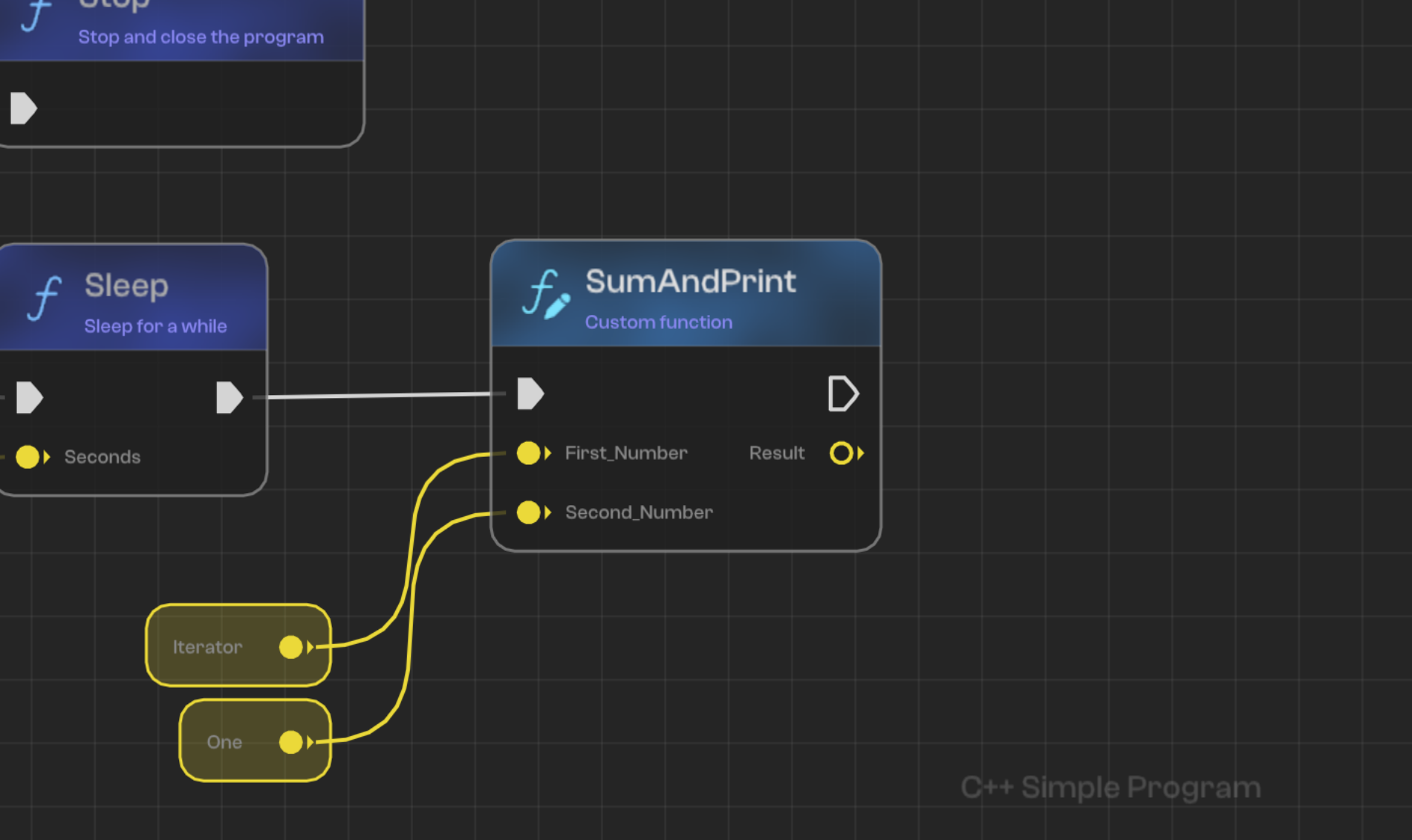The height and width of the screenshot is (840, 1412).
Task: Select the Sleep node function icon
Action: point(45,298)
